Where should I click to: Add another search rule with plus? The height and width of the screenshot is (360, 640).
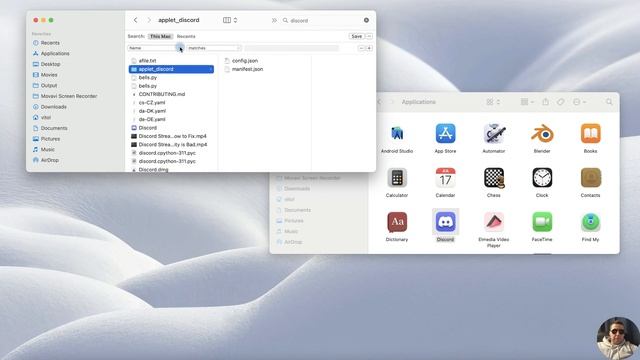click(369, 48)
